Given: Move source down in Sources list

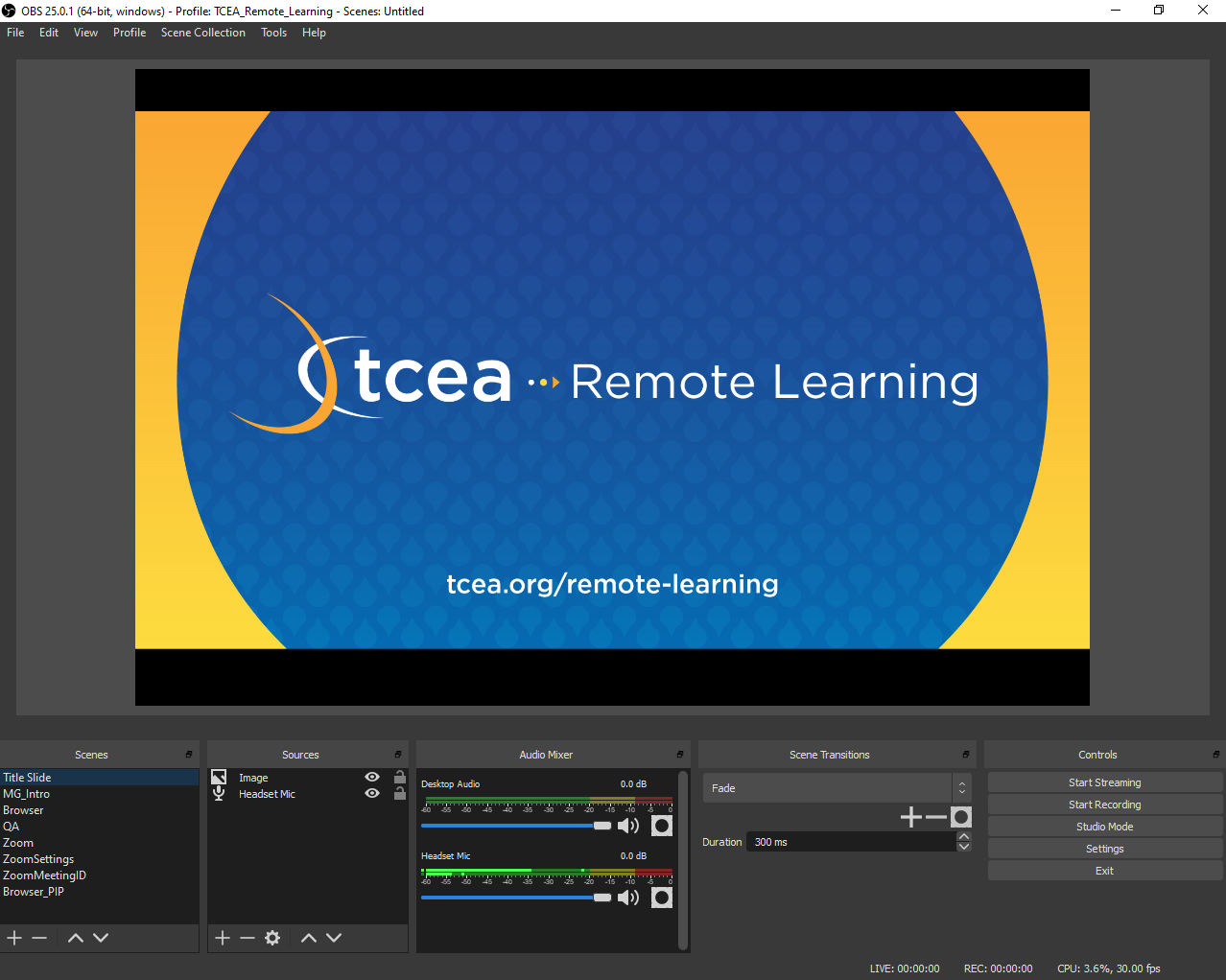Looking at the screenshot, I should pos(334,938).
